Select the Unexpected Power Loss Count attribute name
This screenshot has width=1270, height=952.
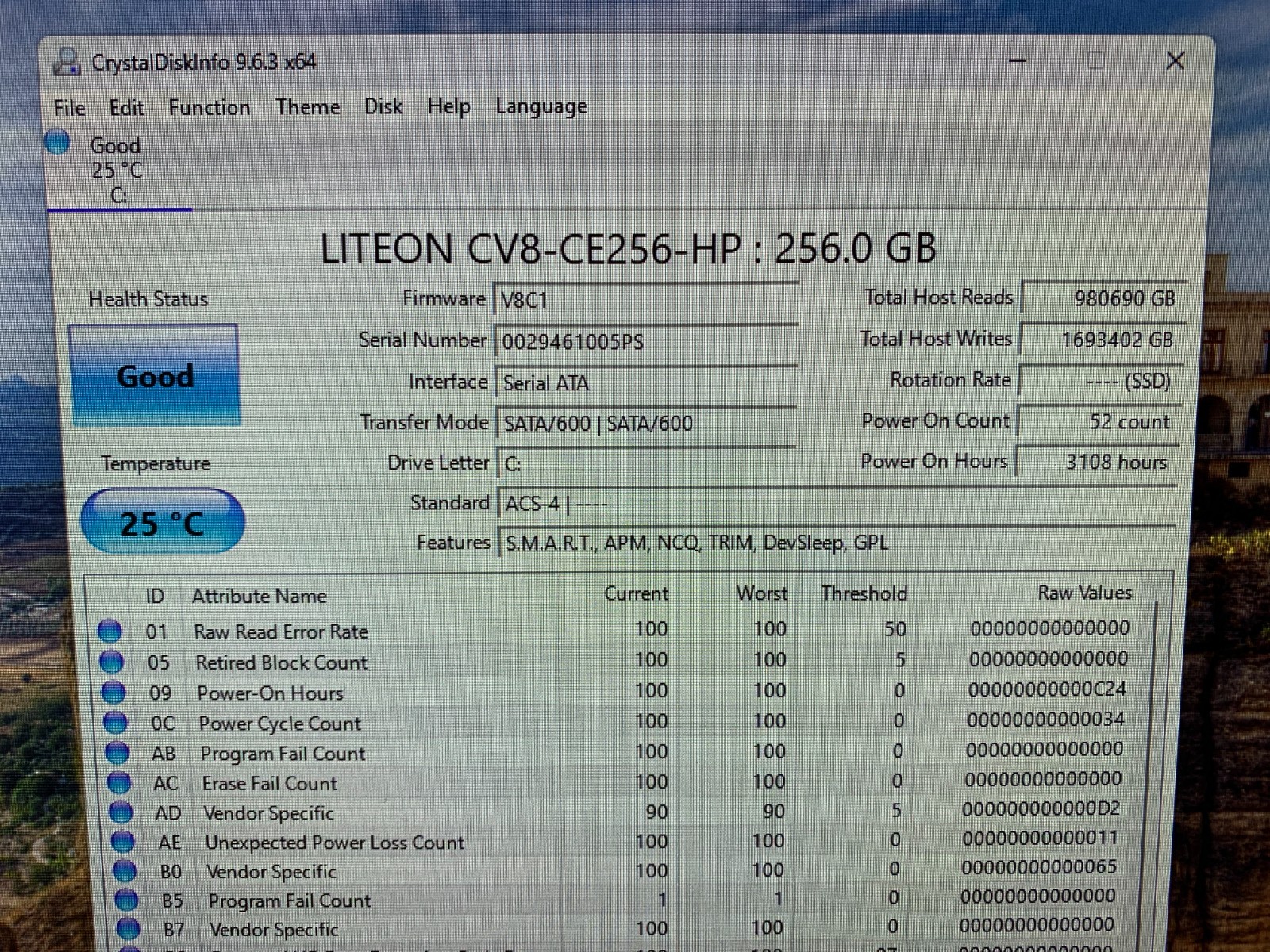(x=335, y=843)
